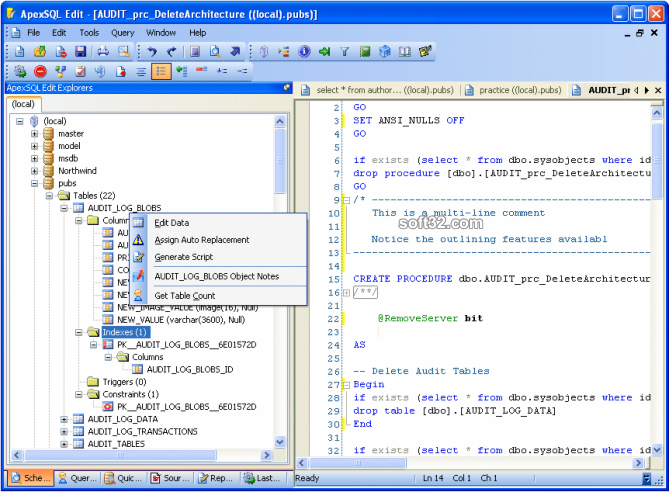Select the (local) server tab
669x492 pixels.
[23, 104]
